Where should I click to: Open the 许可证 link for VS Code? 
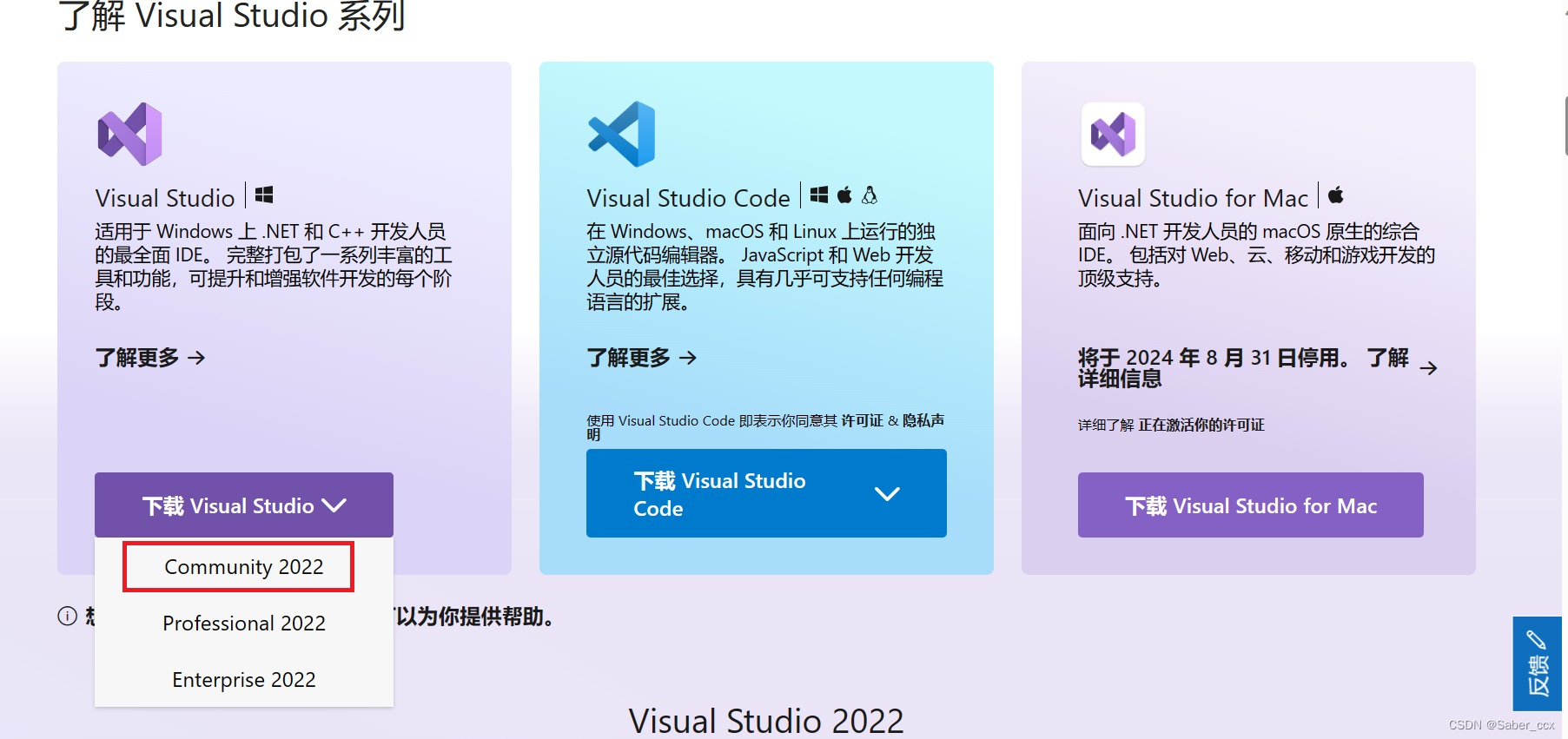click(863, 420)
